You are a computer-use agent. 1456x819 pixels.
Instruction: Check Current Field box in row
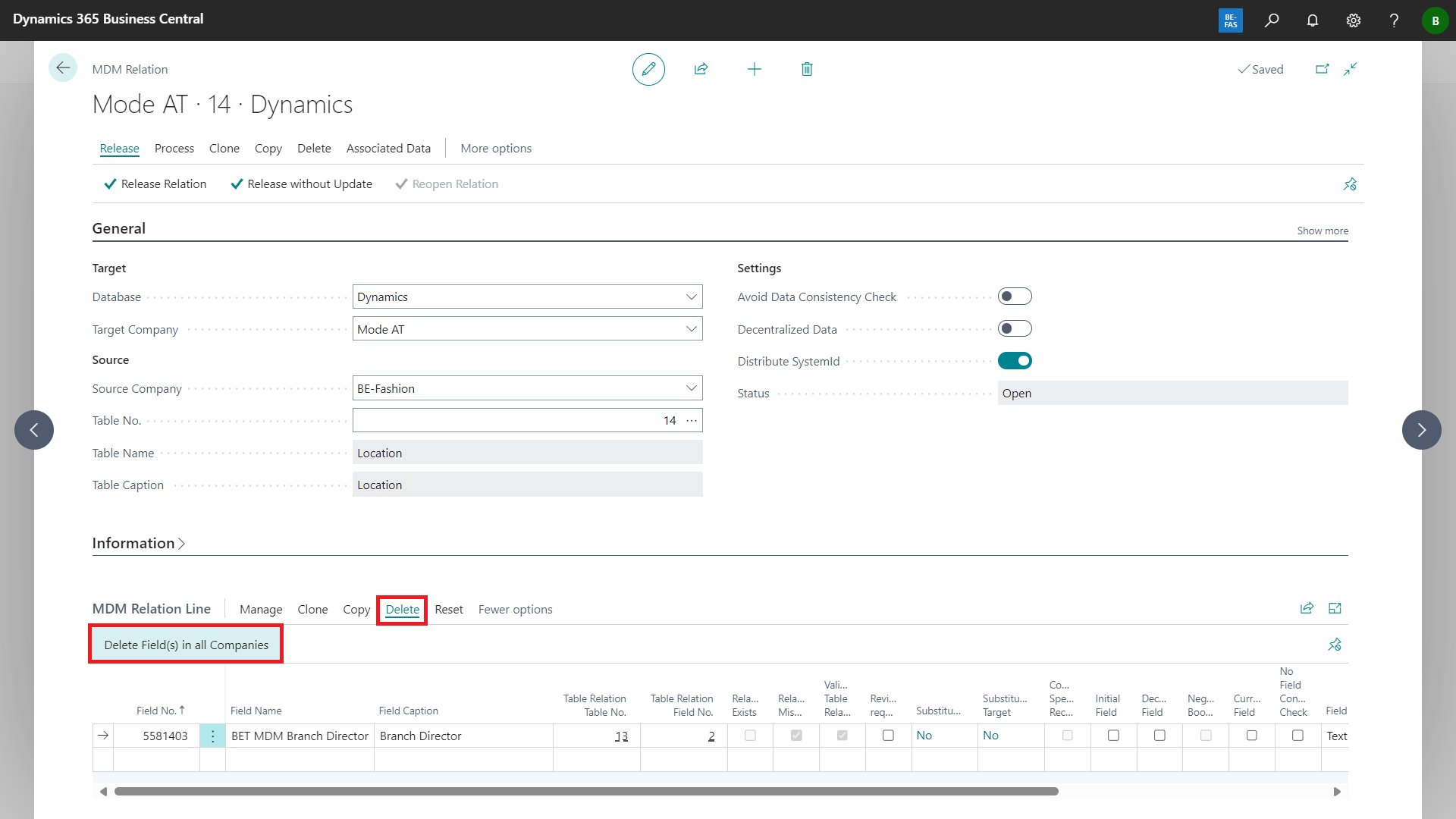pos(1251,736)
